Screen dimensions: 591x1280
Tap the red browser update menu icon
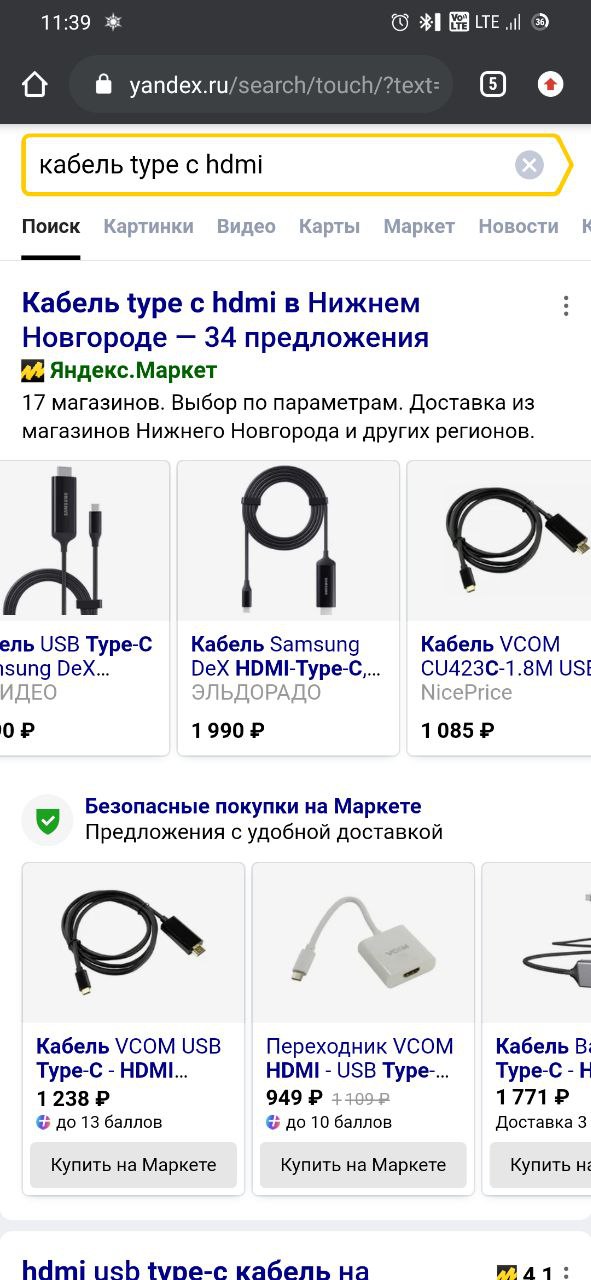click(x=550, y=85)
